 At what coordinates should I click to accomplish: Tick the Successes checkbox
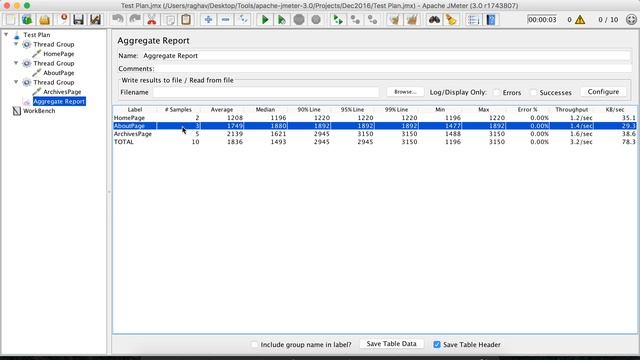click(x=533, y=93)
